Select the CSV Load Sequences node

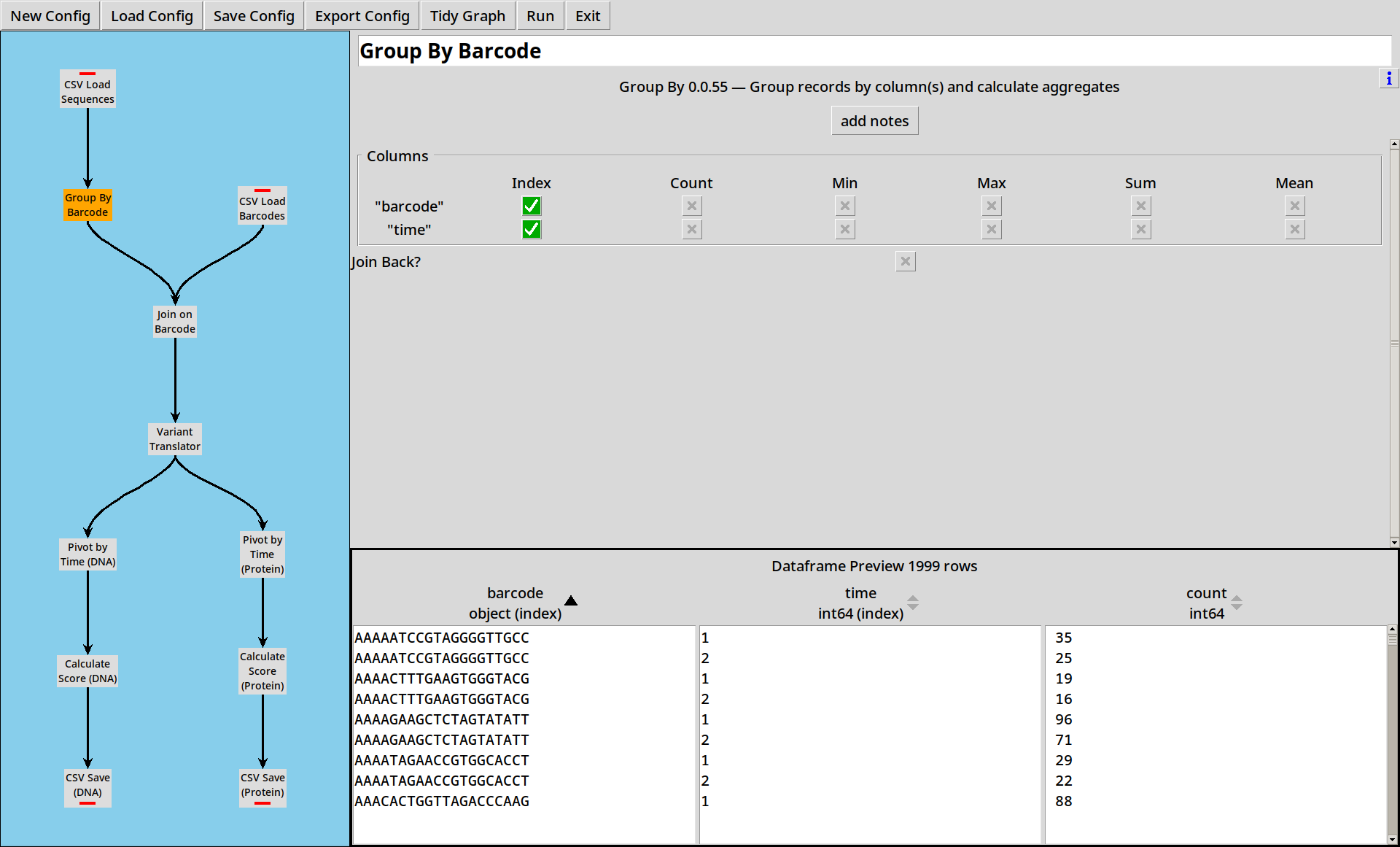(x=87, y=89)
